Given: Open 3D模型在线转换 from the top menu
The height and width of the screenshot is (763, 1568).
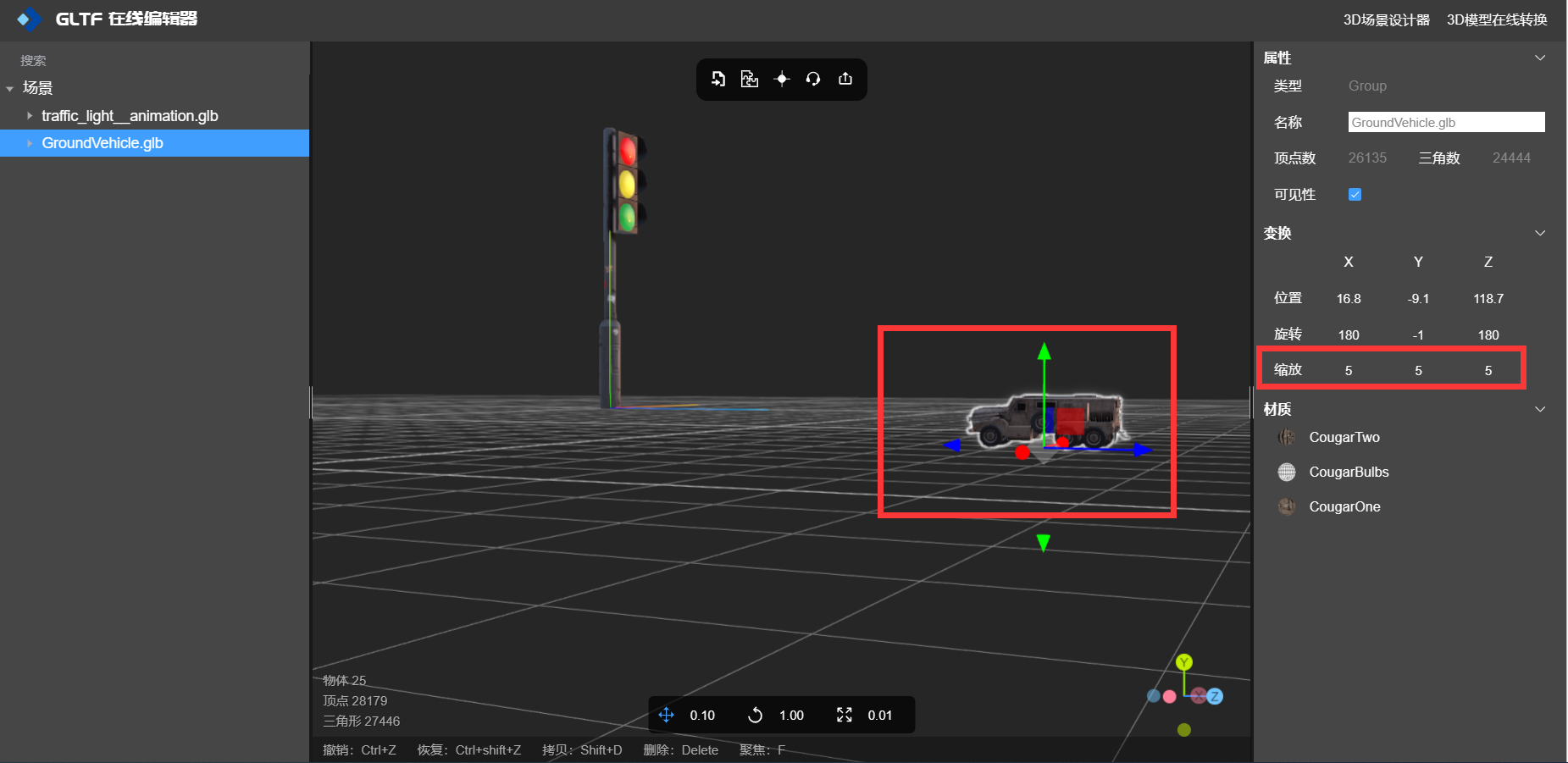Looking at the screenshot, I should [x=1497, y=19].
